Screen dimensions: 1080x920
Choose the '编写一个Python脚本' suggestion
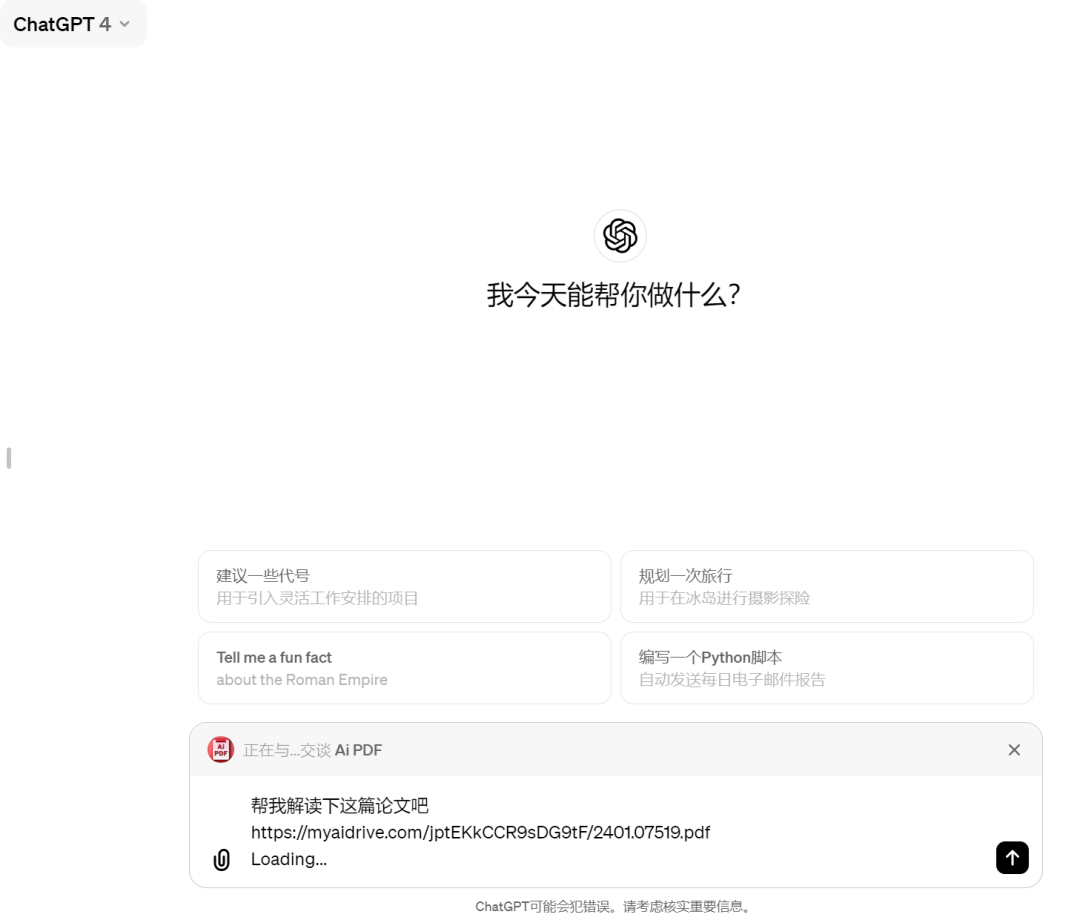827,668
